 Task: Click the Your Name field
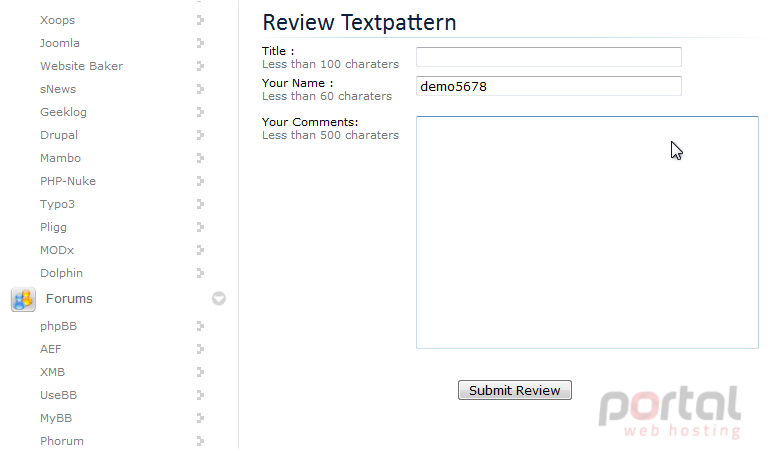tap(549, 86)
